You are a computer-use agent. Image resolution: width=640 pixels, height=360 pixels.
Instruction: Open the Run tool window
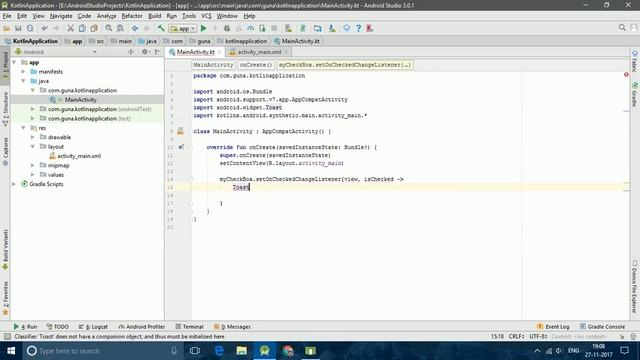click(25, 327)
